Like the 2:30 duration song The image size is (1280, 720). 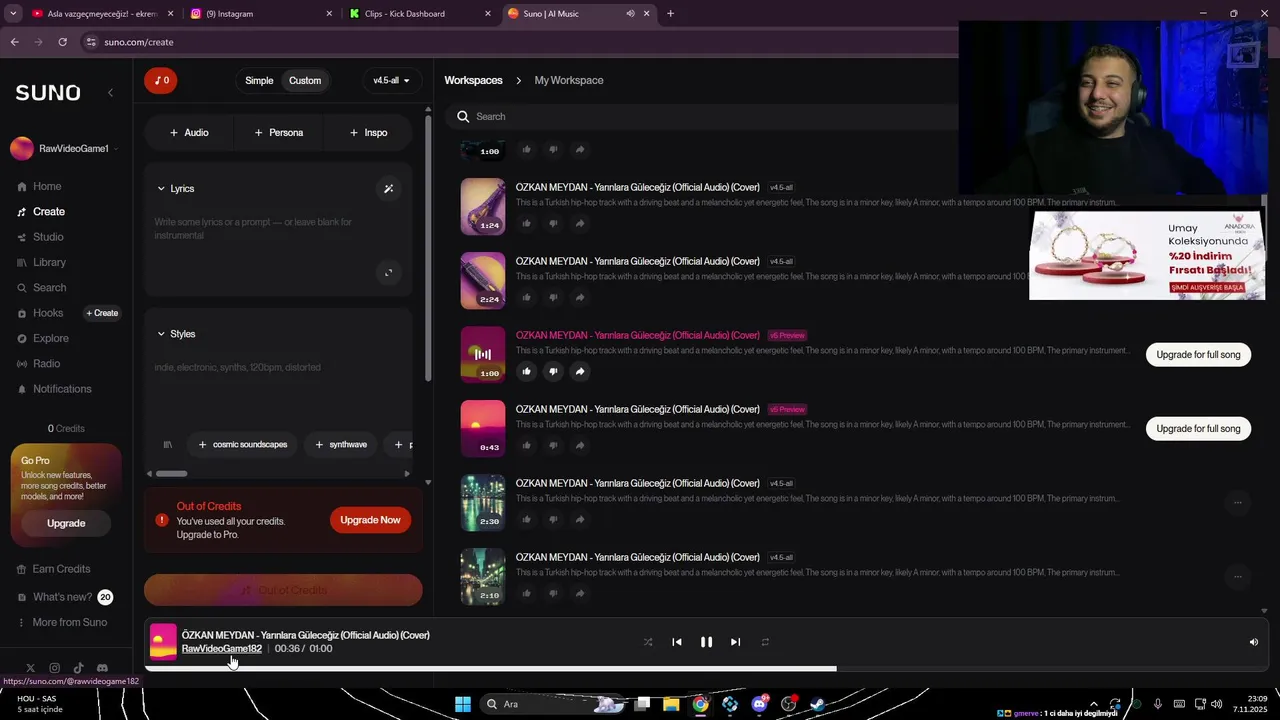click(526, 519)
